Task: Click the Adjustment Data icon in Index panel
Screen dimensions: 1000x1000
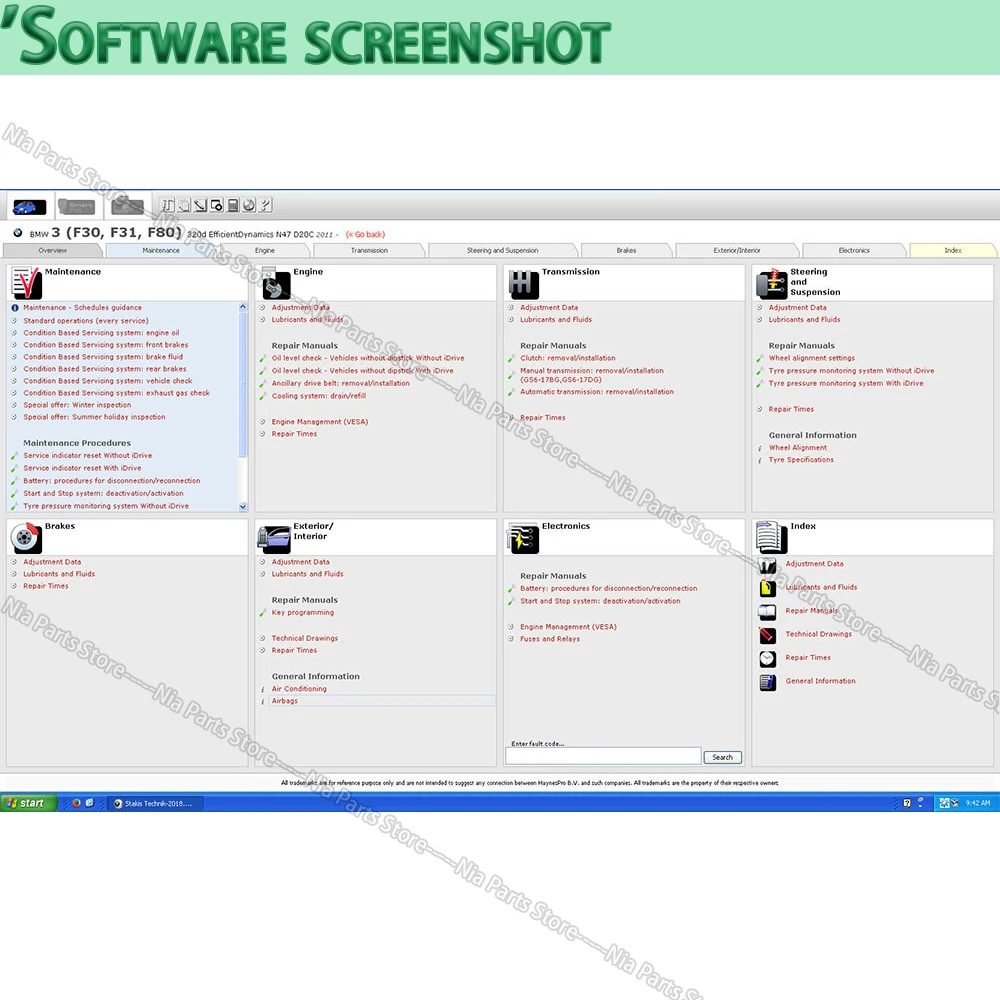Action: [768, 564]
